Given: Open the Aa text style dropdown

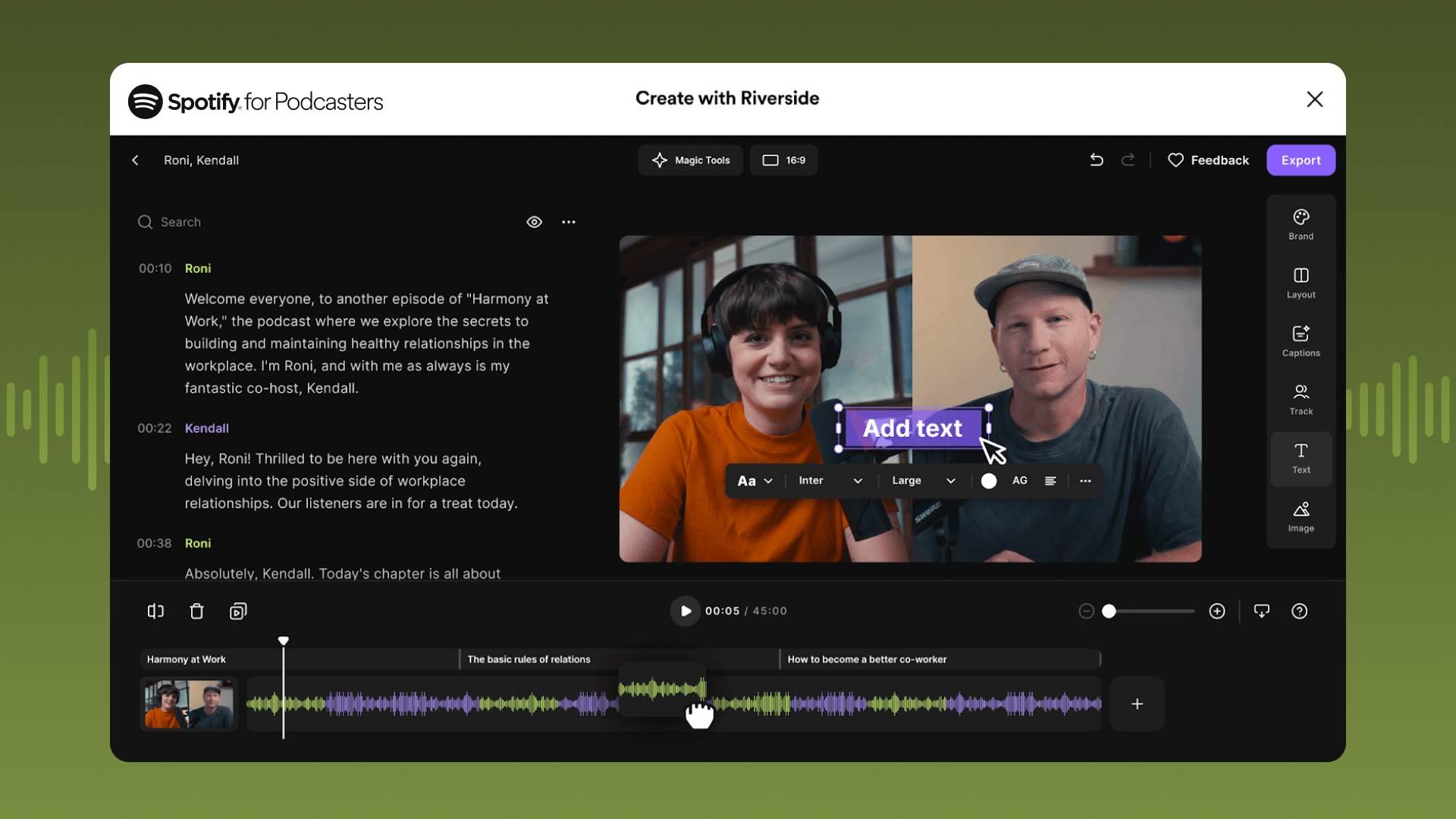Looking at the screenshot, I should click(753, 480).
